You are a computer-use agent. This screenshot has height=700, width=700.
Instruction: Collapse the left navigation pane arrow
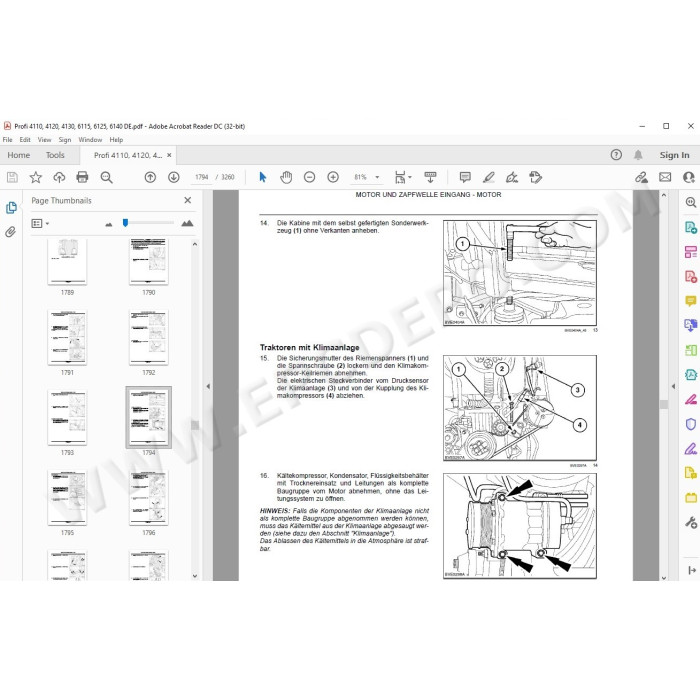(208, 386)
